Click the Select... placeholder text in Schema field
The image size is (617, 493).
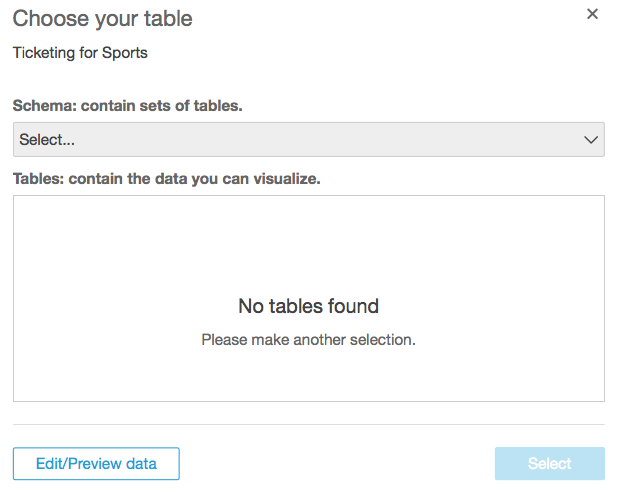tap(47, 140)
